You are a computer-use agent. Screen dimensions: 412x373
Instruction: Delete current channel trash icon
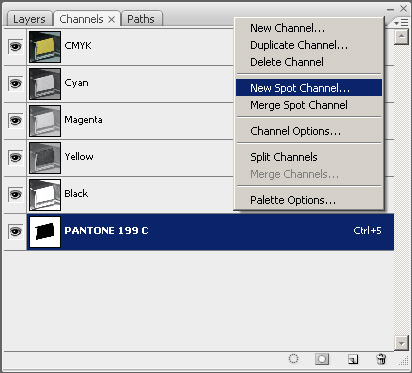click(381, 359)
